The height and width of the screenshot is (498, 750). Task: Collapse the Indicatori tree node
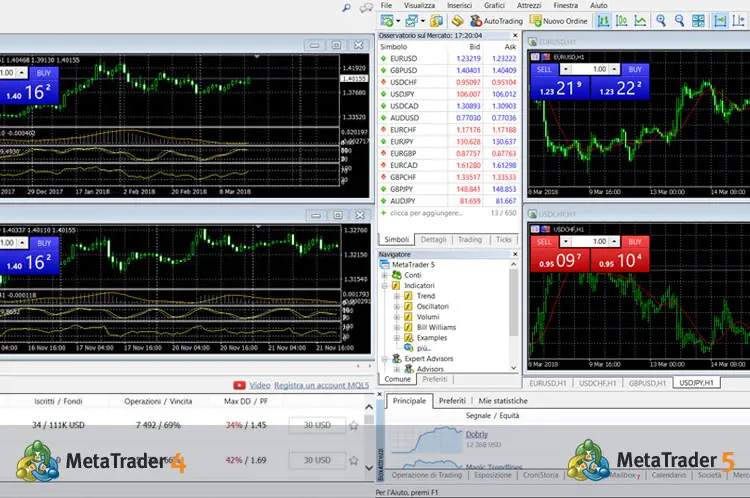[384, 286]
